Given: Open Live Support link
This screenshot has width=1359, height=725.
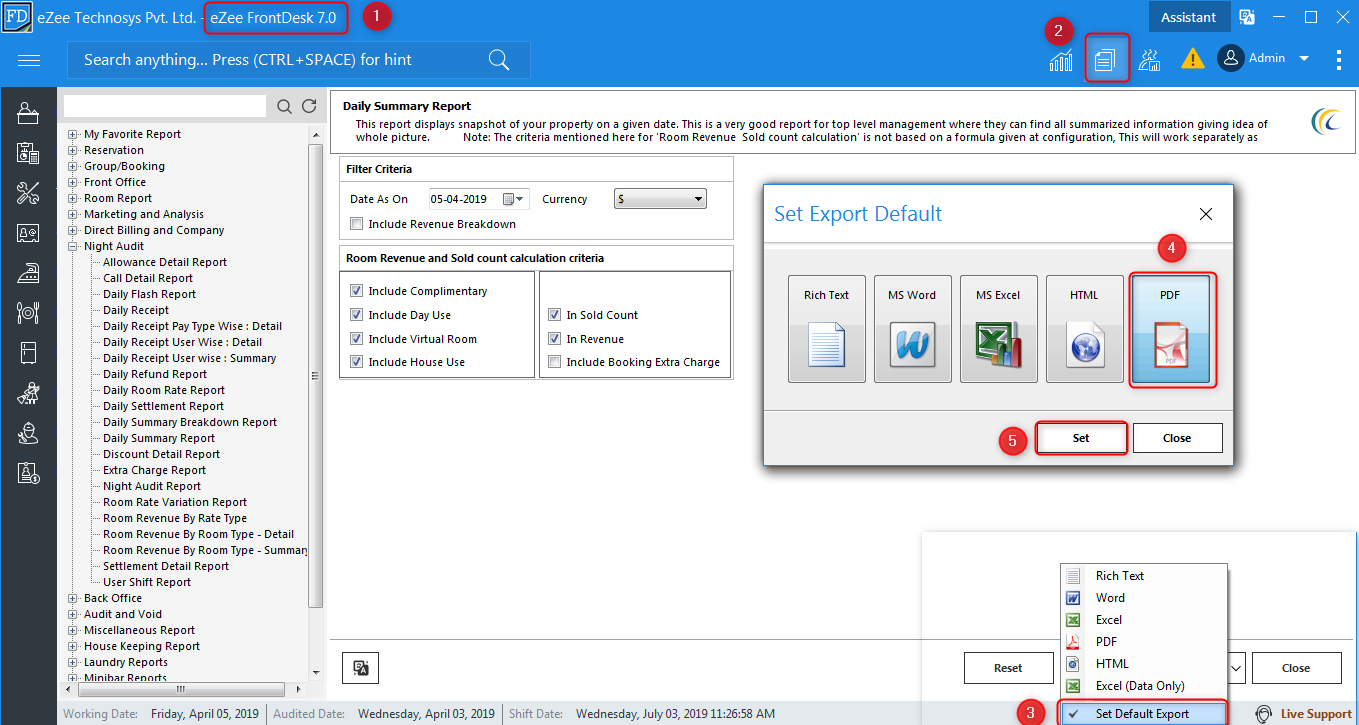Looking at the screenshot, I should point(1303,714).
